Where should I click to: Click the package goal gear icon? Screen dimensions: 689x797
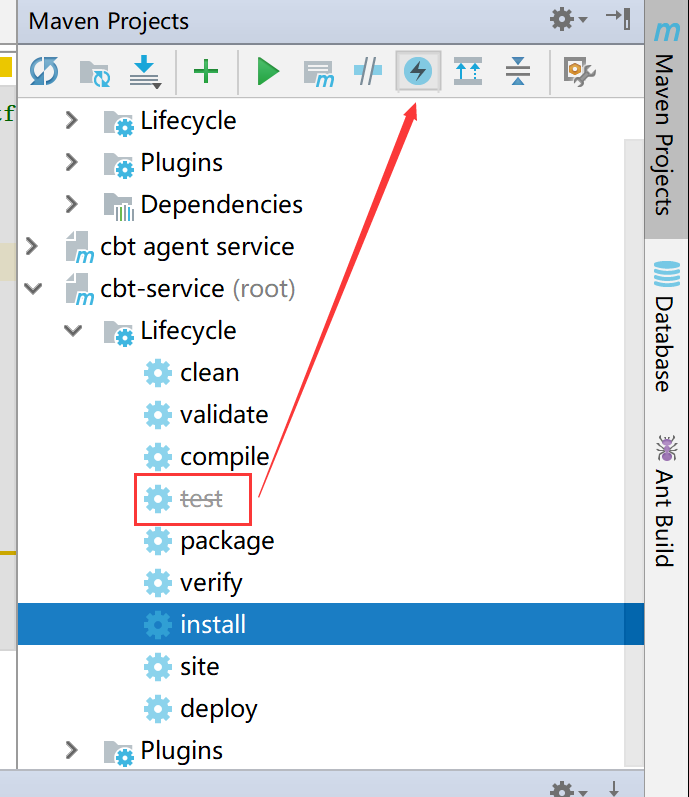[158, 541]
